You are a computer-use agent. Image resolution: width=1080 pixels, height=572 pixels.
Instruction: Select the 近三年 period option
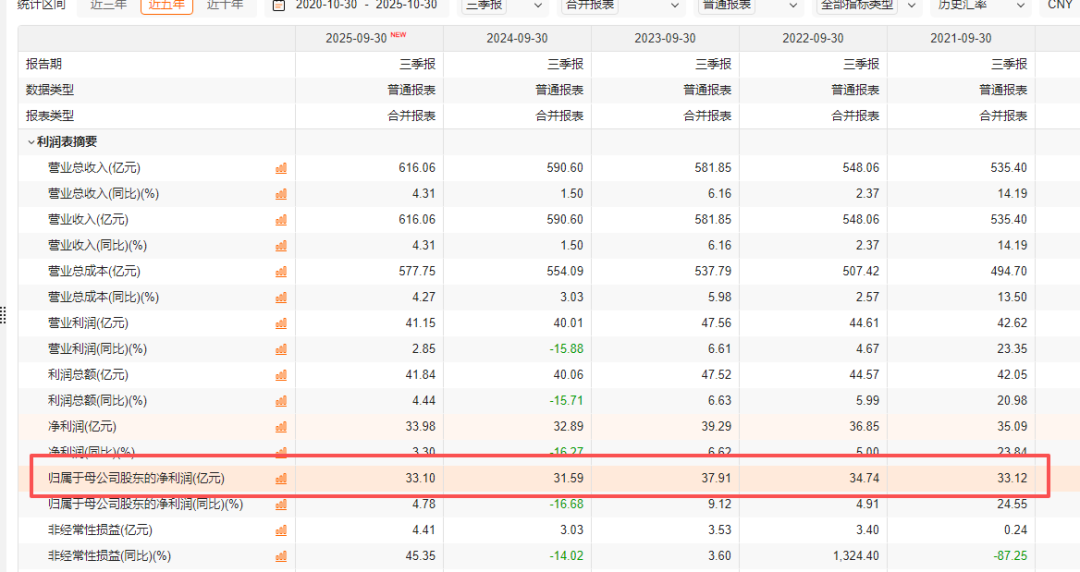tap(108, 5)
